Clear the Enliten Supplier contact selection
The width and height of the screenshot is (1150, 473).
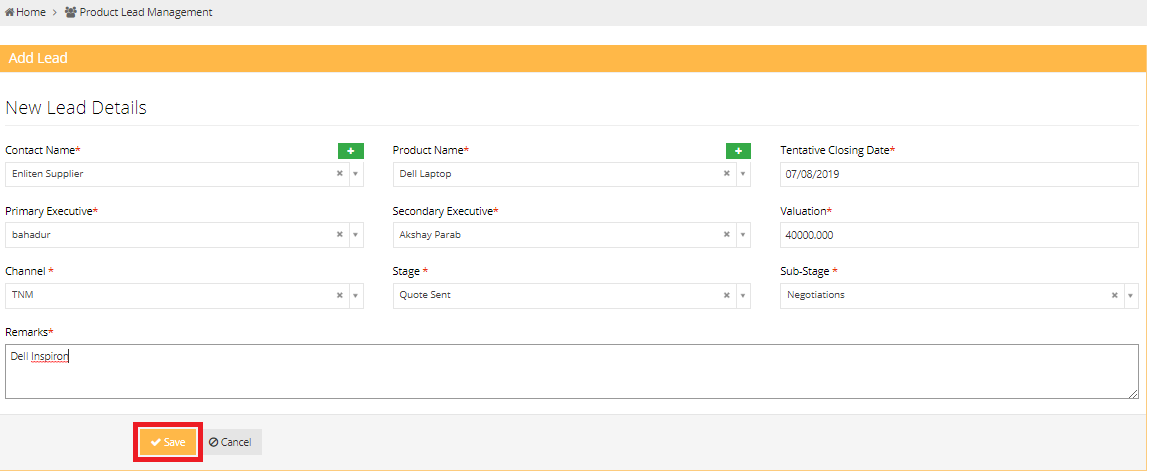pyautogui.click(x=339, y=174)
